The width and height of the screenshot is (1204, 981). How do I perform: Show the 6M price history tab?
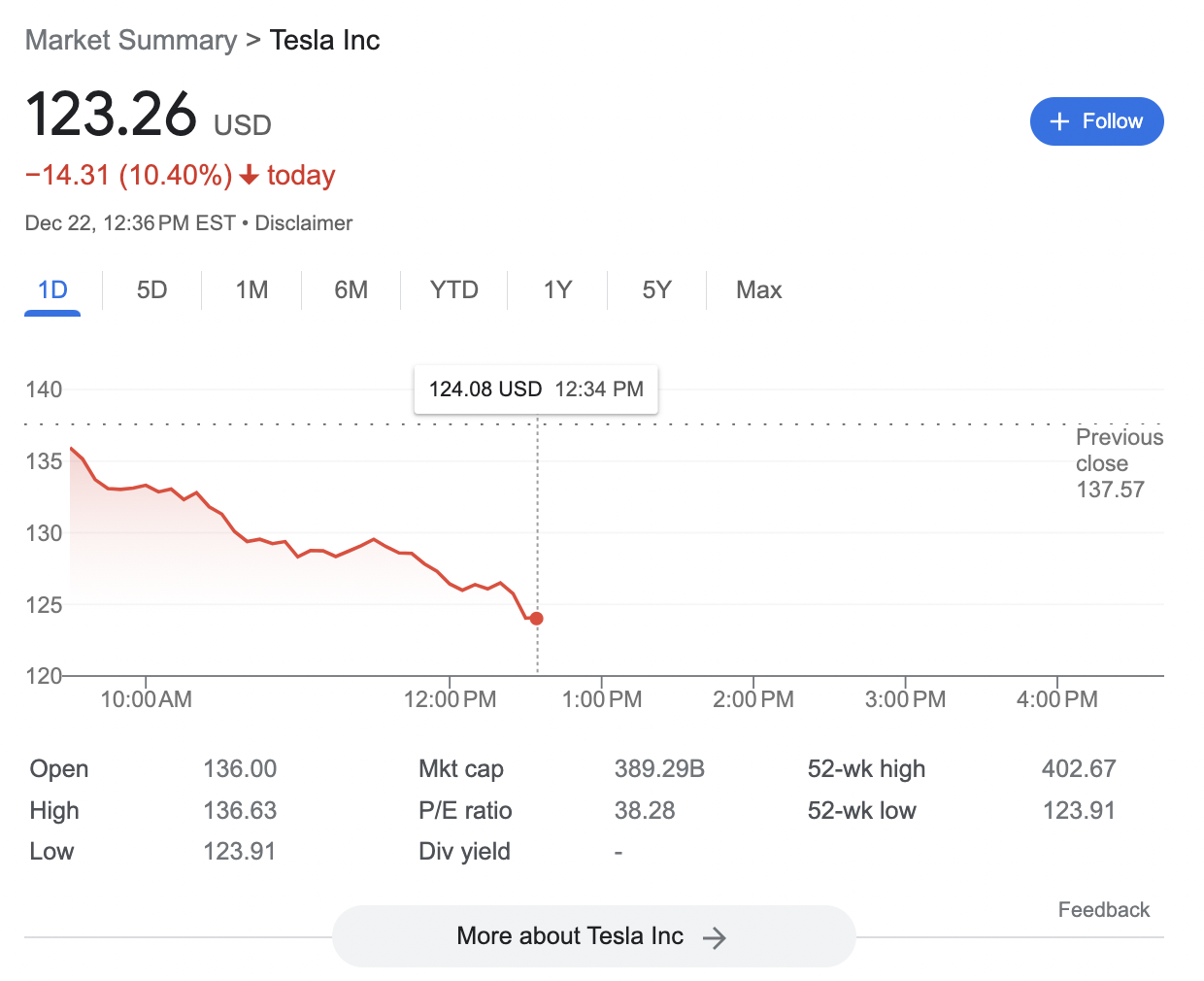351,290
